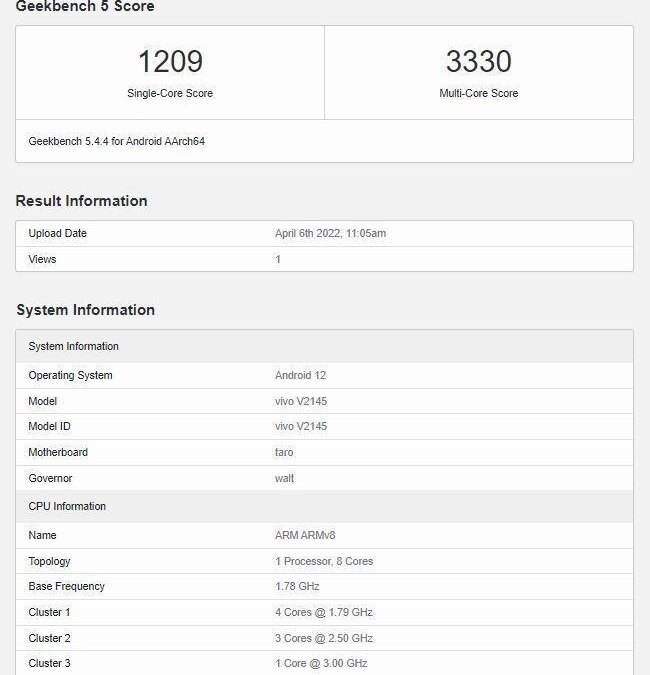This screenshot has height=675, width=650.
Task: Select Cluster 3 value 1 Core @ 3.00 GHz
Action: coord(322,663)
